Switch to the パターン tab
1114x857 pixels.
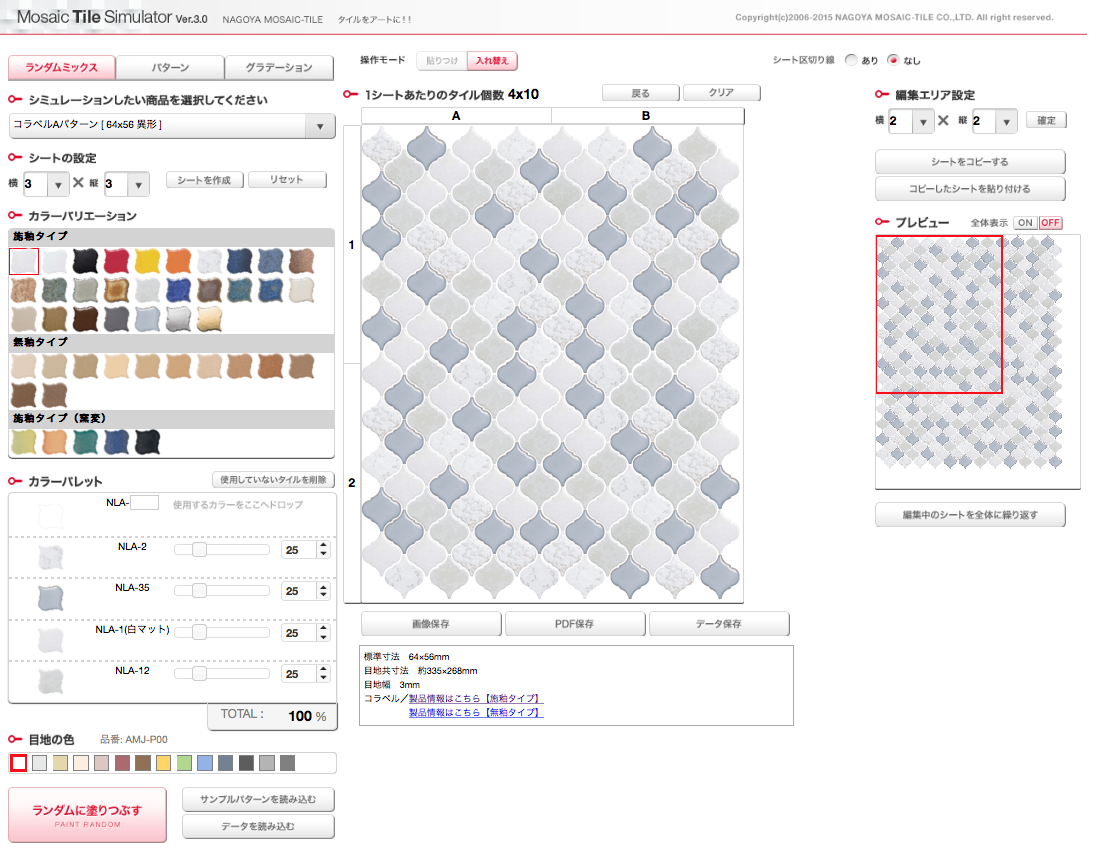(x=170, y=68)
